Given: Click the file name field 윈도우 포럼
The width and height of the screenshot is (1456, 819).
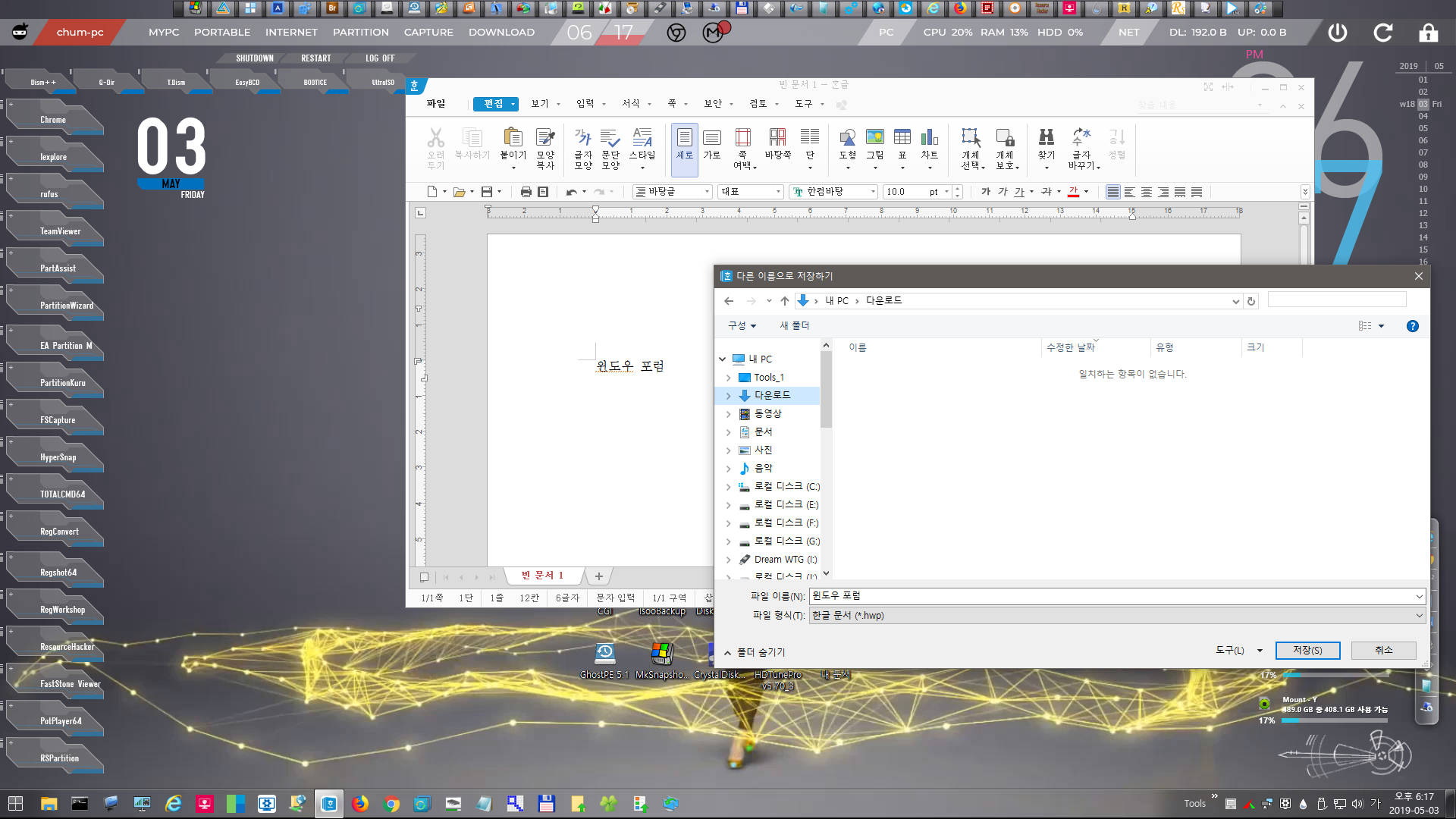Looking at the screenshot, I should tap(1118, 596).
